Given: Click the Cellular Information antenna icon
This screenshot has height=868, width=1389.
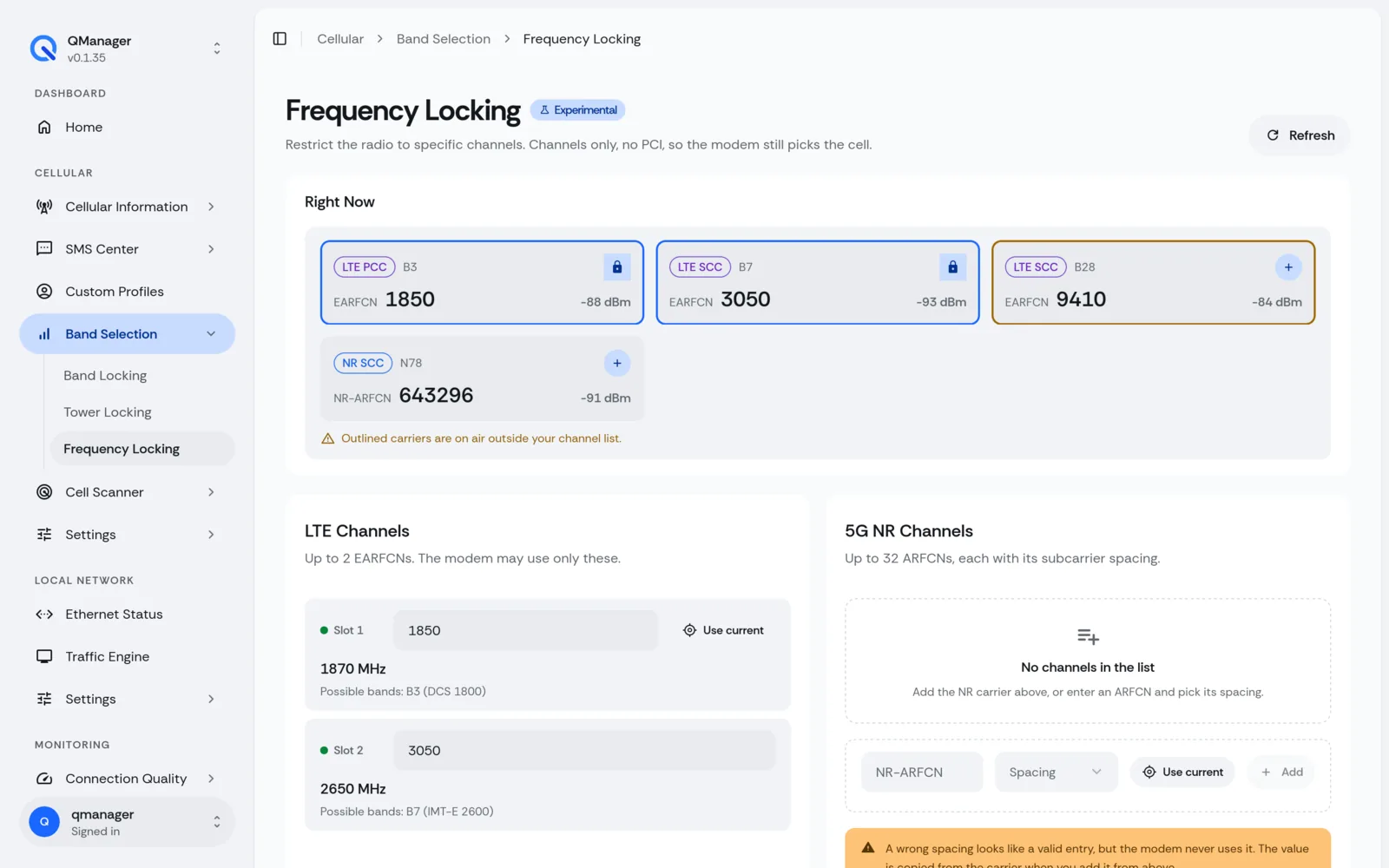Looking at the screenshot, I should pos(44,207).
